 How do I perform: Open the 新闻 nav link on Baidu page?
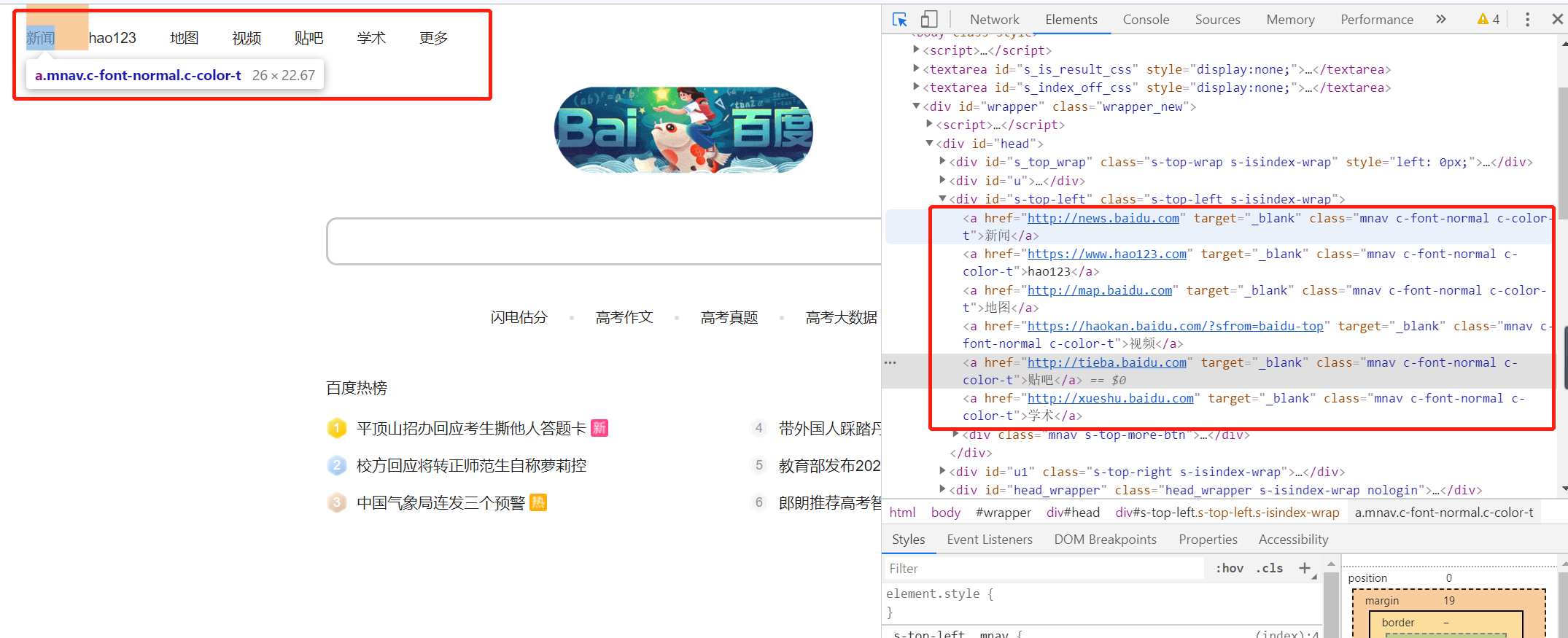[41, 38]
